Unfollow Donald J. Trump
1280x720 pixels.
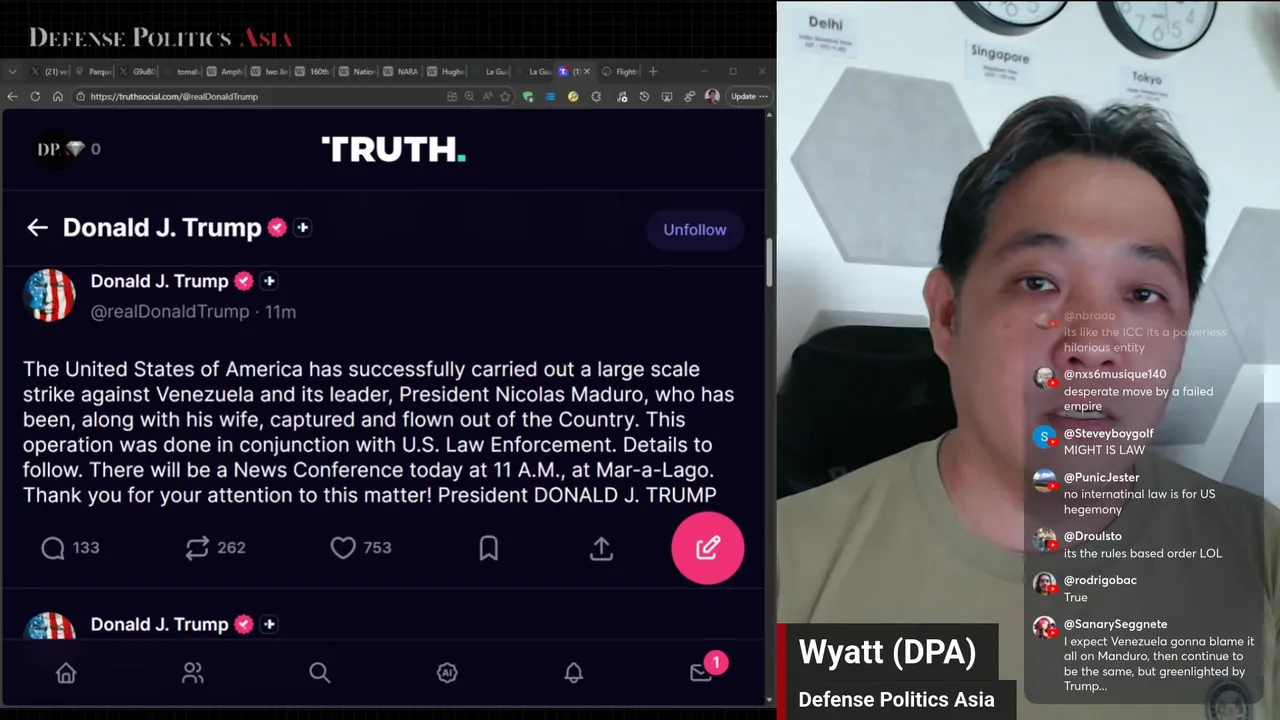(695, 229)
